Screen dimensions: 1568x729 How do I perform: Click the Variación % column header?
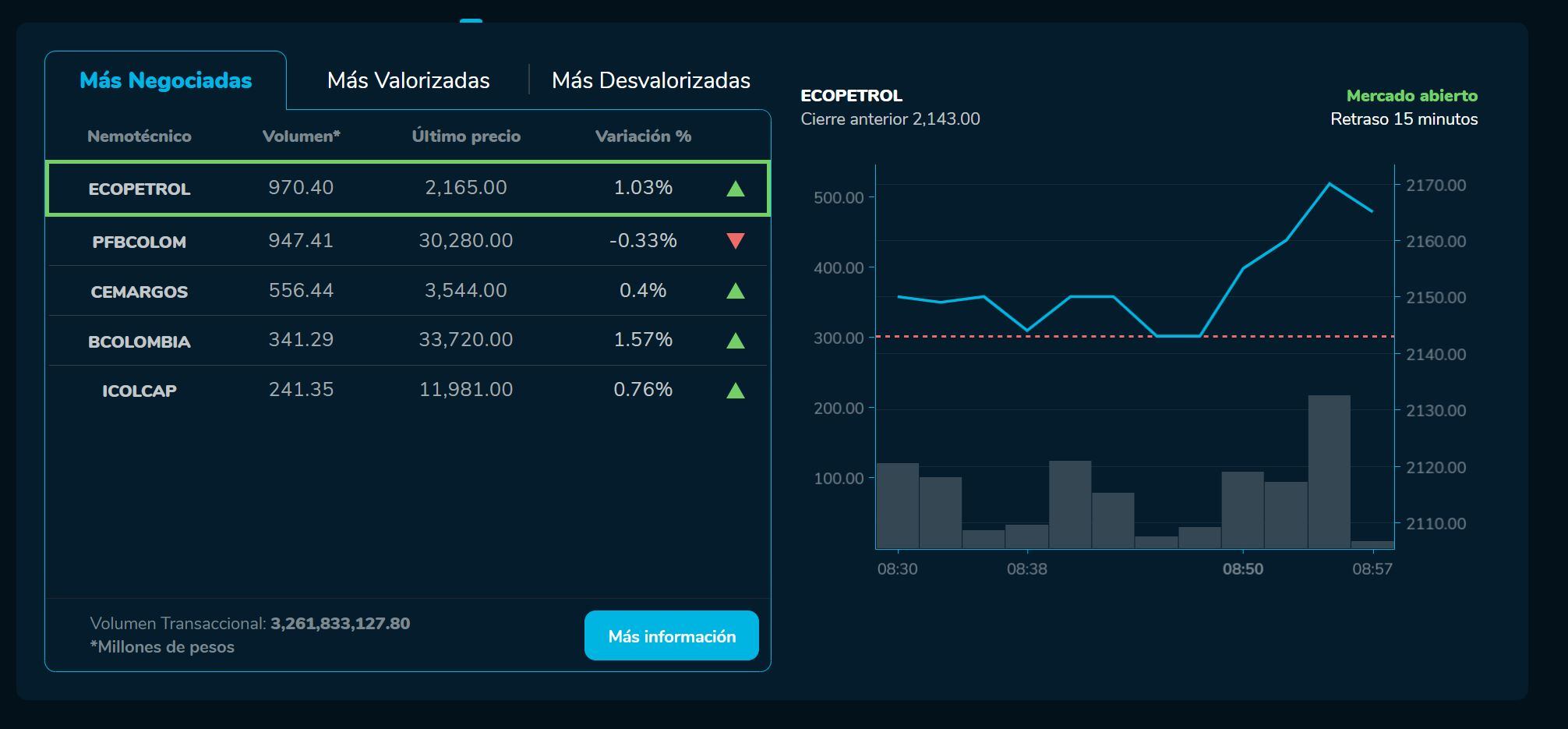[643, 136]
